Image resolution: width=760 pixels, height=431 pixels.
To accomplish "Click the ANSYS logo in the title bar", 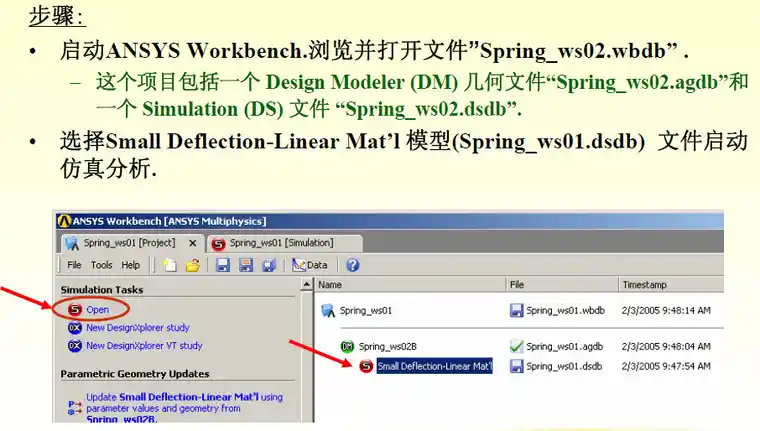I will point(64,221).
